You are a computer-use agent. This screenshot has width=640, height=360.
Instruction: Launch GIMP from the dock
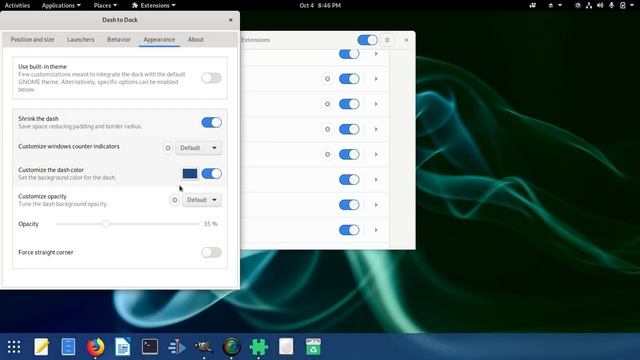point(204,347)
